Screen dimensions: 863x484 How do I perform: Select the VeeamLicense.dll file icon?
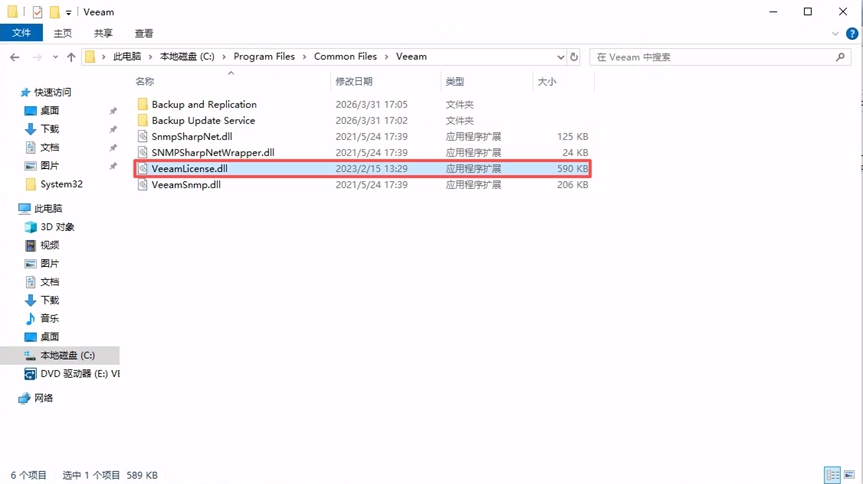pos(143,168)
